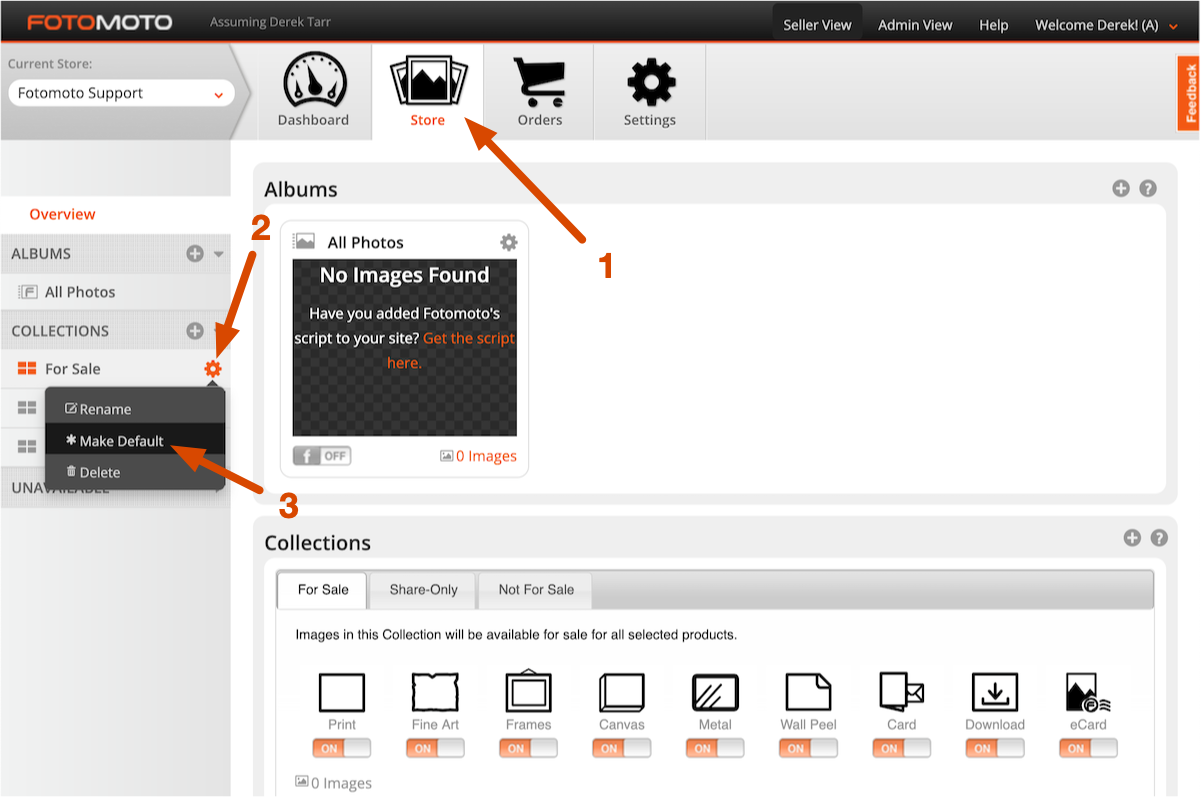Open help icon in Albums panel header
Image resolution: width=1201 pixels, height=797 pixels.
tap(1148, 188)
